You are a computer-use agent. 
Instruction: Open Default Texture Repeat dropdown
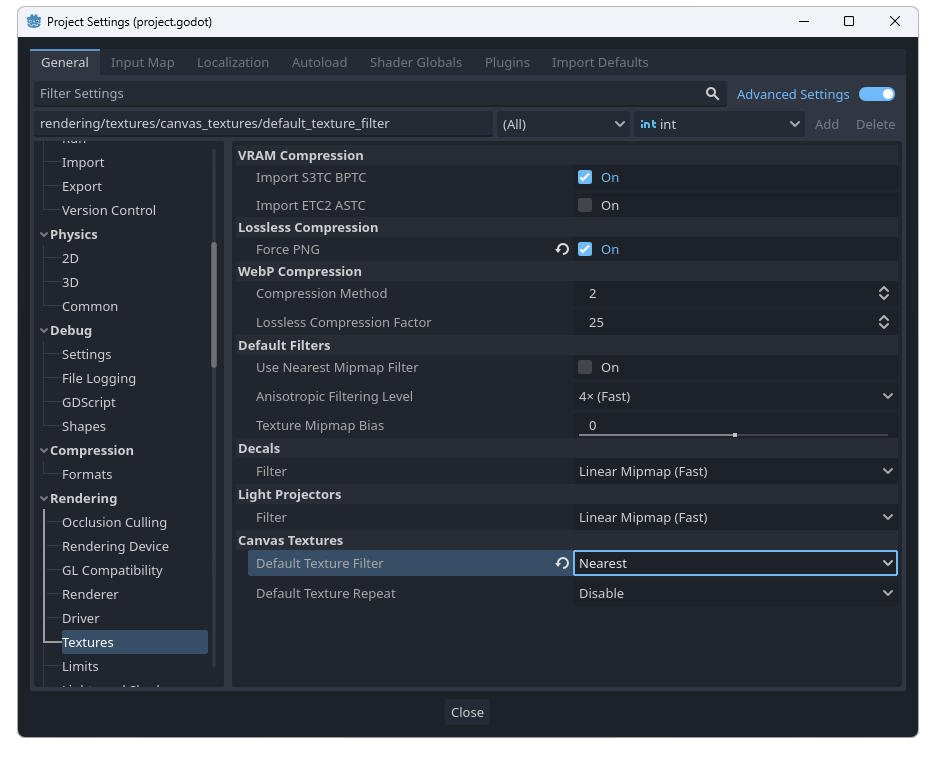735,593
